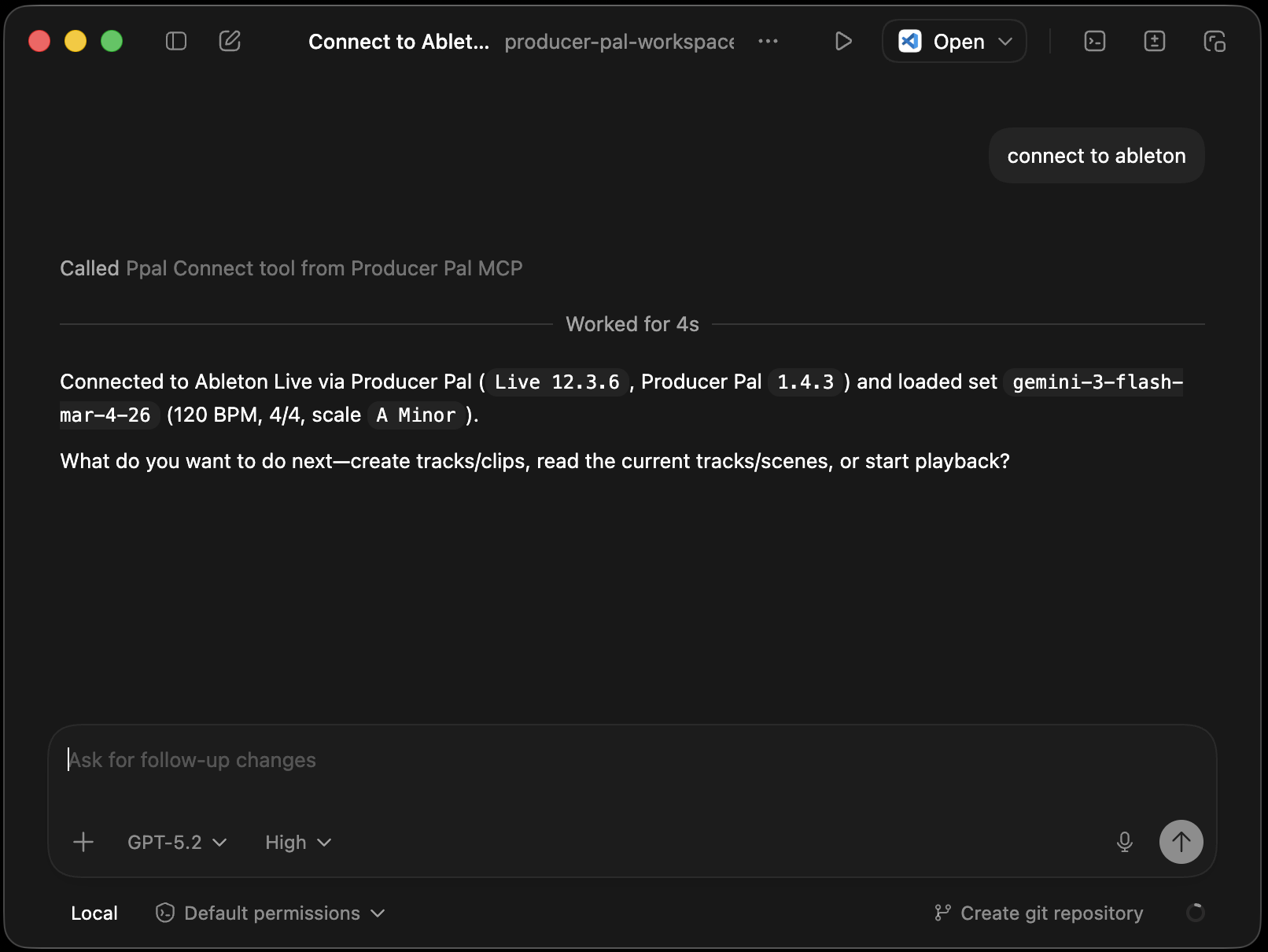This screenshot has height=952, width=1268.
Task: Click the git branch icon near Create git repository
Action: coord(943,913)
